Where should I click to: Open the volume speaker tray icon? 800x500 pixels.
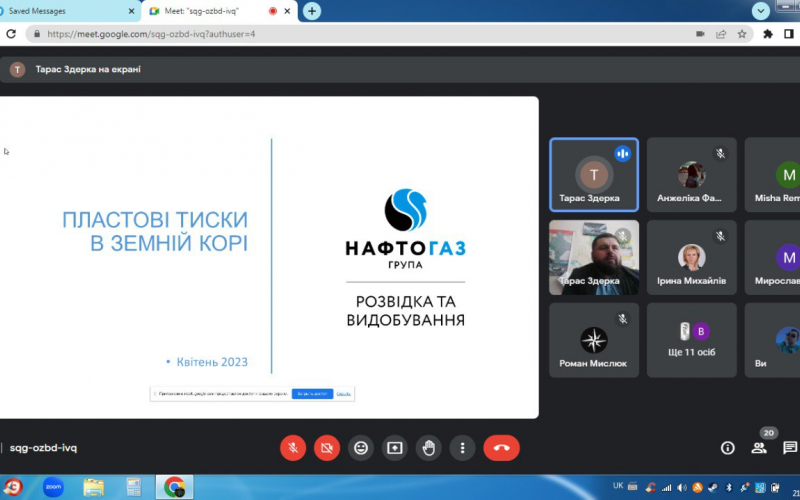click(682, 487)
